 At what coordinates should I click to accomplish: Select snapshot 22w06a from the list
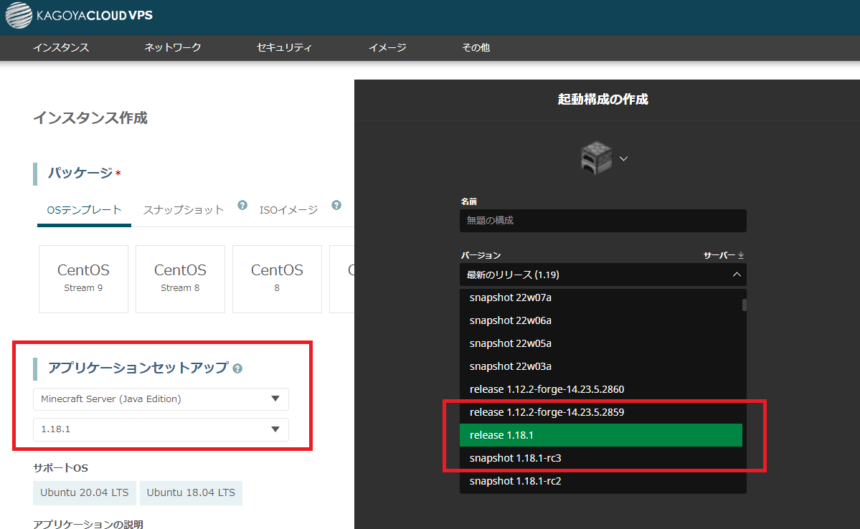601,321
